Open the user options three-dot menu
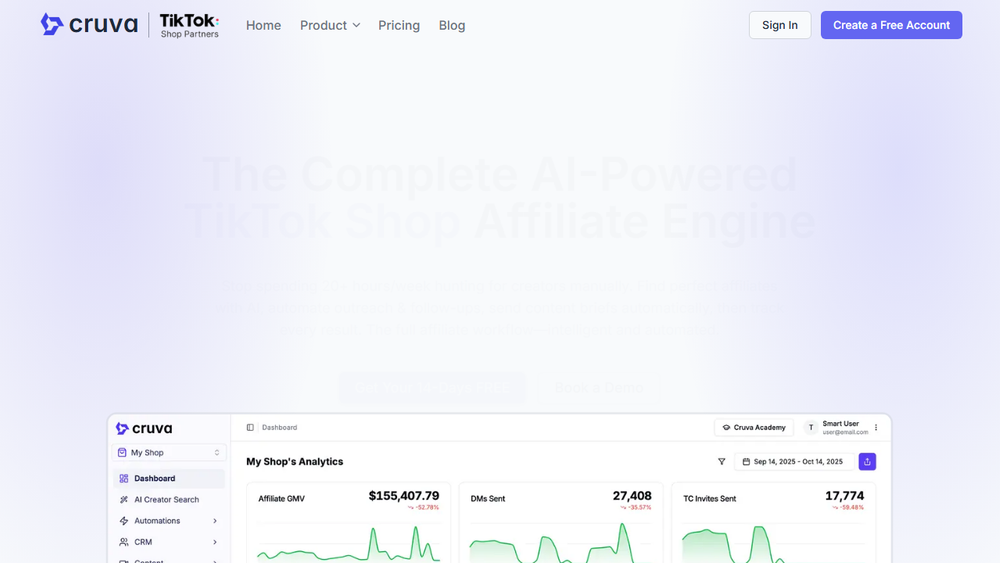Screen dimensions: 1000x563 [876, 427]
